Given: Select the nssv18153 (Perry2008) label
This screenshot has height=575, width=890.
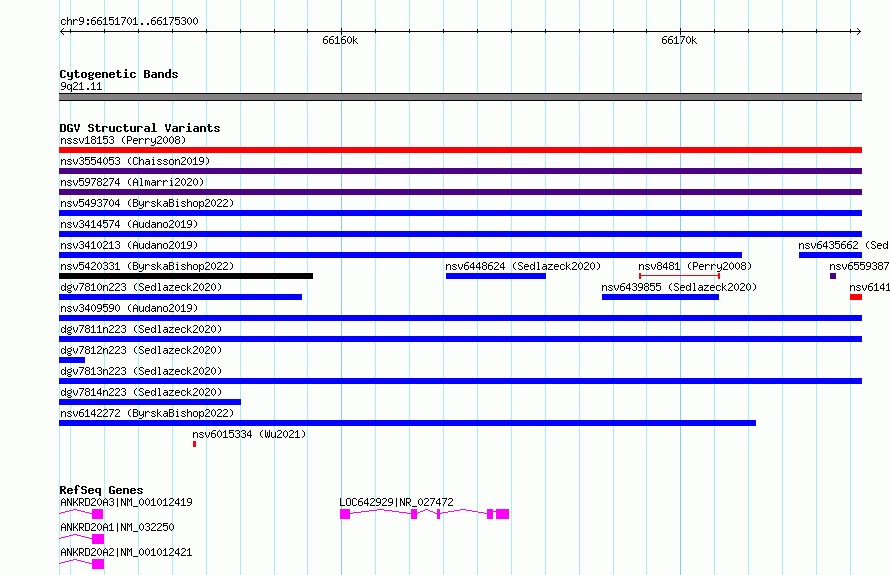Looking at the screenshot, I should click(x=123, y=140).
